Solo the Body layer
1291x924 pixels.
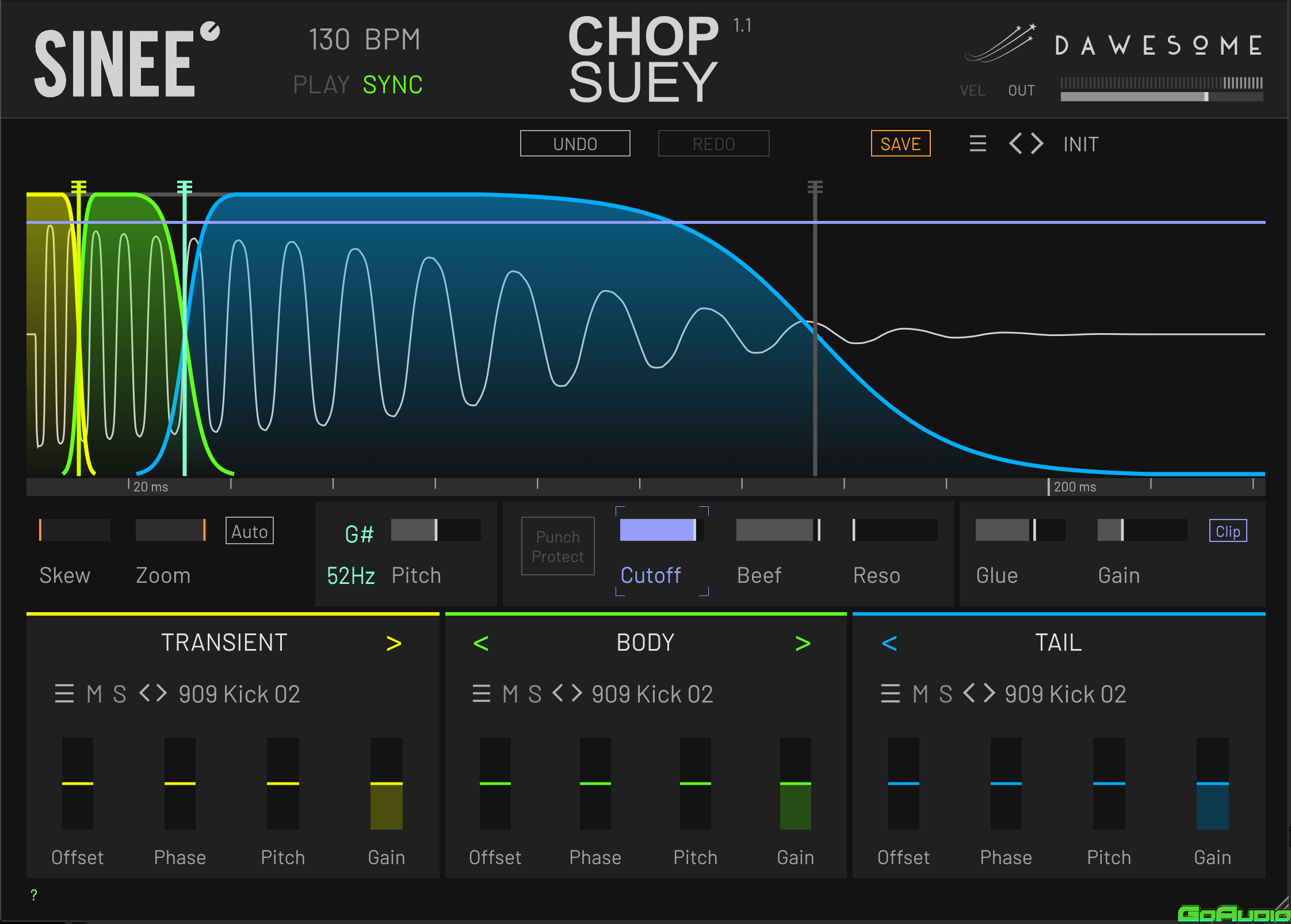coord(534,694)
